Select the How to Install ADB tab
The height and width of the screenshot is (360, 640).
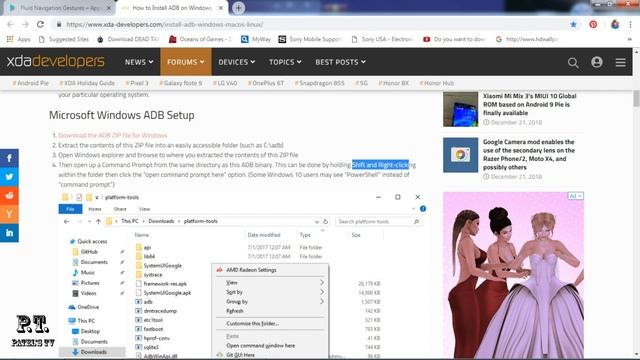click(172, 8)
